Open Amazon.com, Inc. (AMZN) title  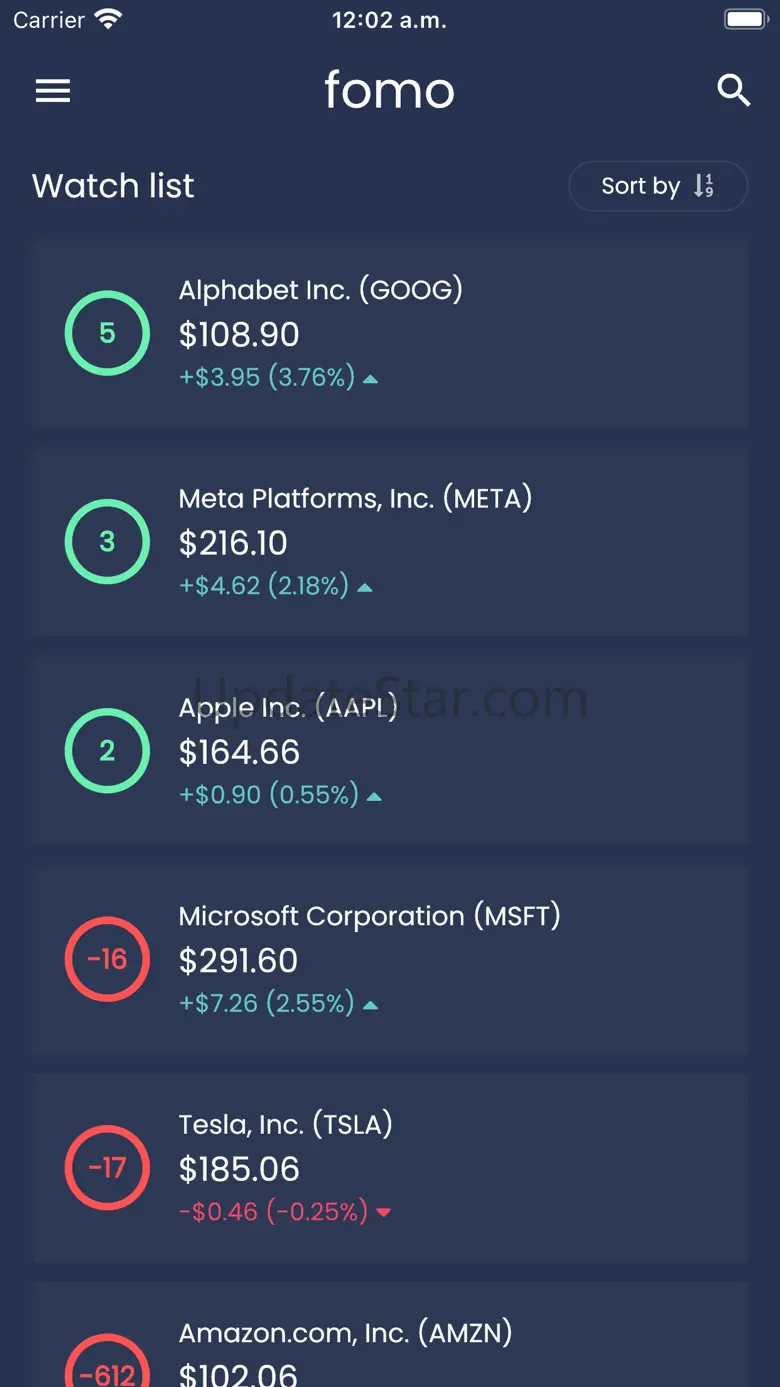click(x=345, y=1333)
